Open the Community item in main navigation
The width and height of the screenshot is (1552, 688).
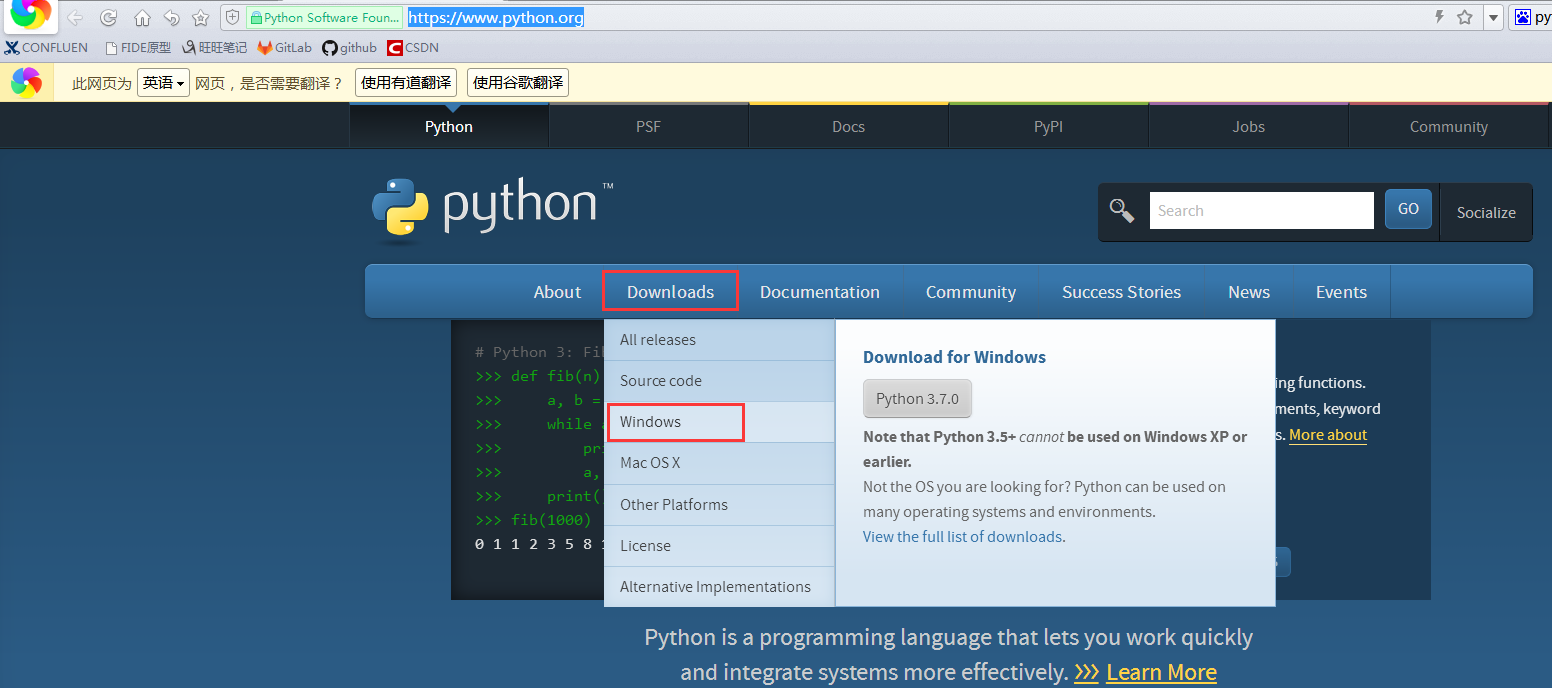971,292
